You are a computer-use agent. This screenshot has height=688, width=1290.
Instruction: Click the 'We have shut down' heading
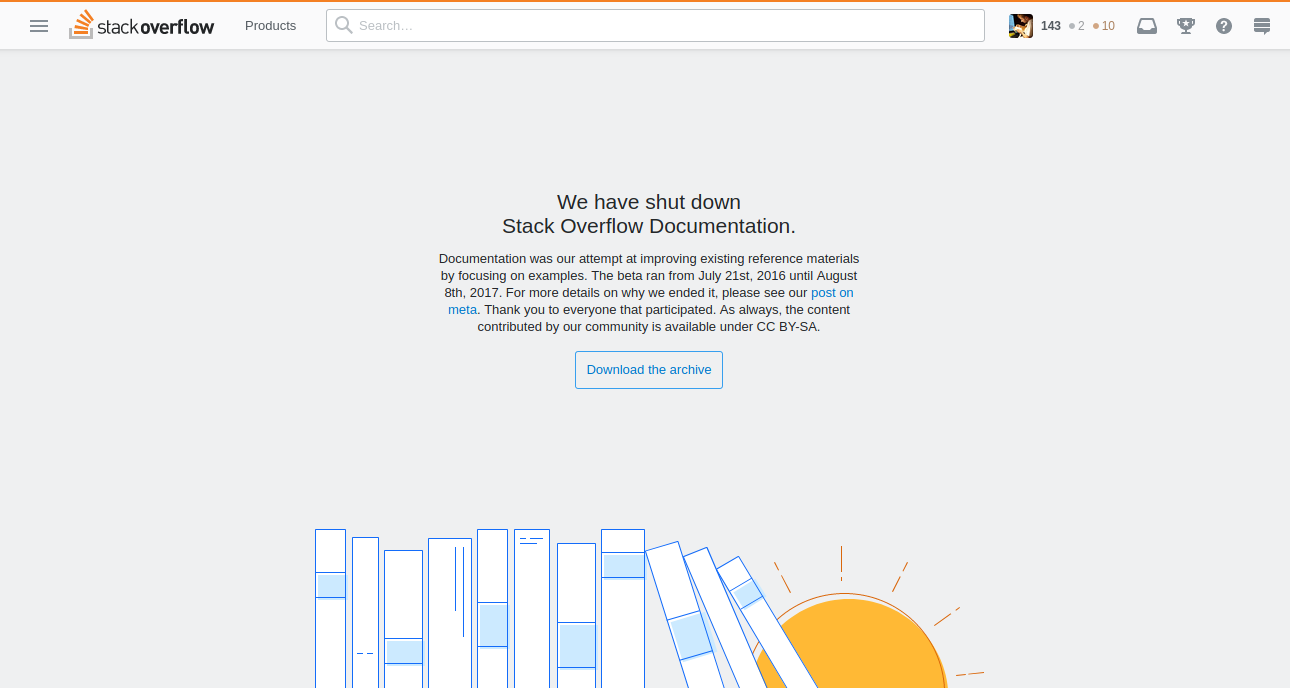(x=649, y=202)
